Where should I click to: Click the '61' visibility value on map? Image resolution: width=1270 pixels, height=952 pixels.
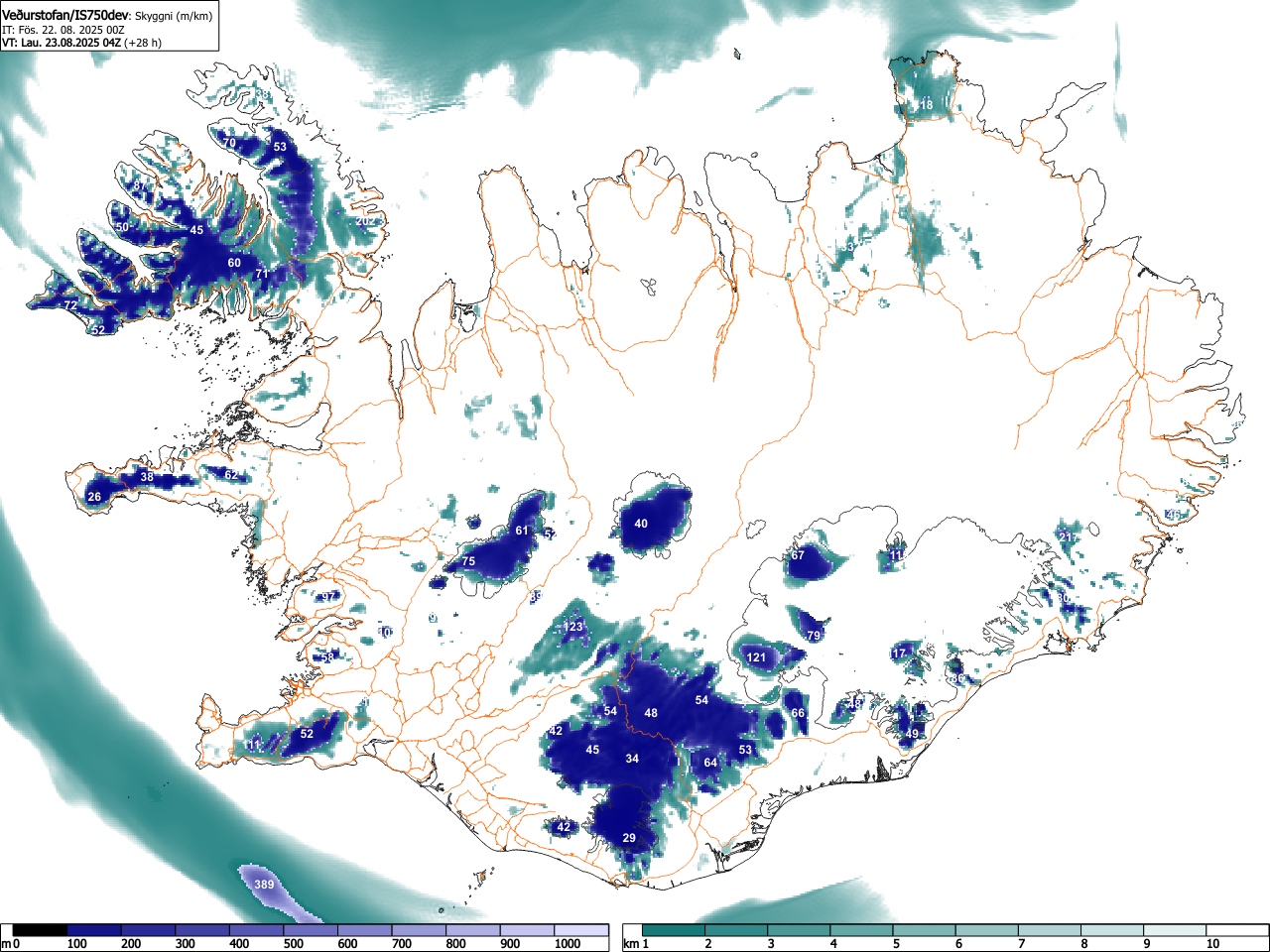point(522,531)
